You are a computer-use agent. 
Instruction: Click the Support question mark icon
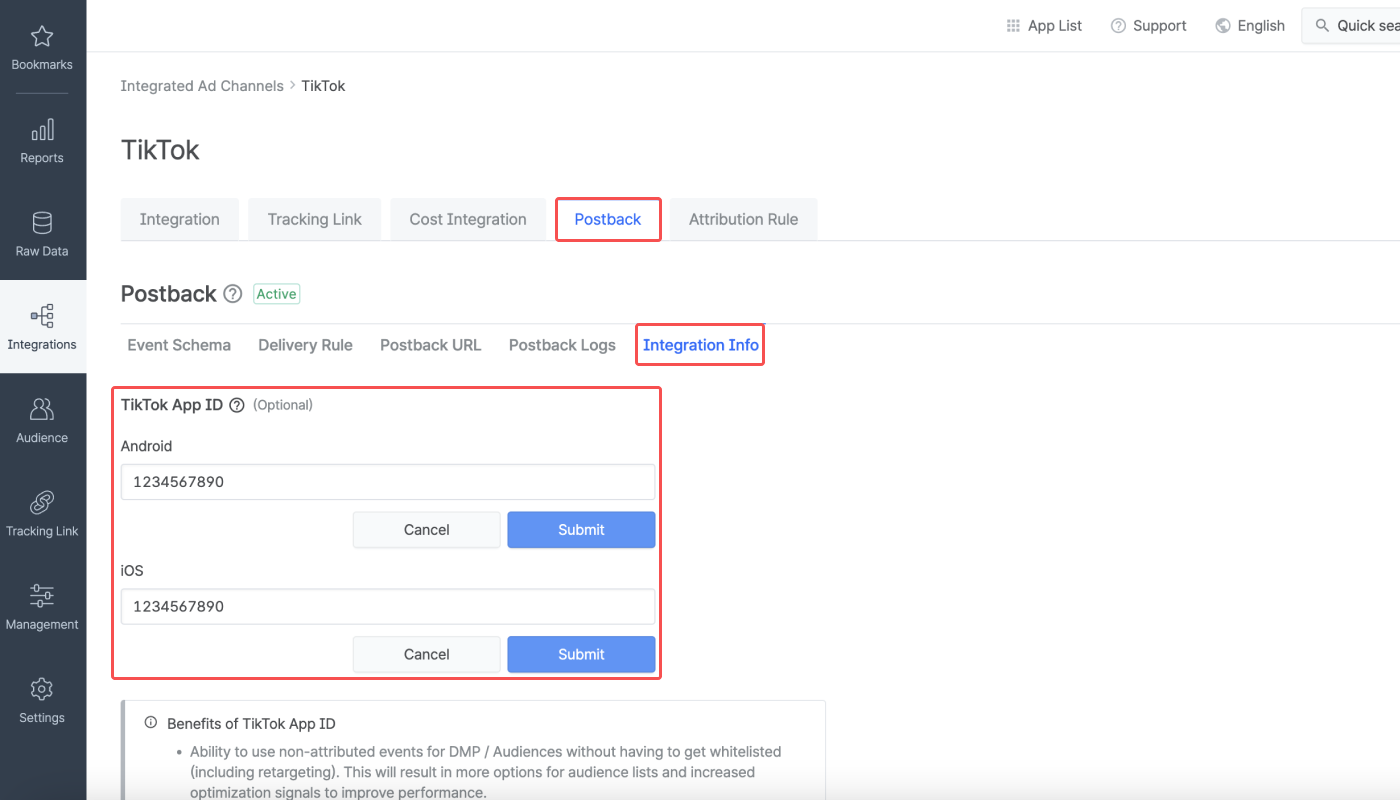(x=1118, y=26)
